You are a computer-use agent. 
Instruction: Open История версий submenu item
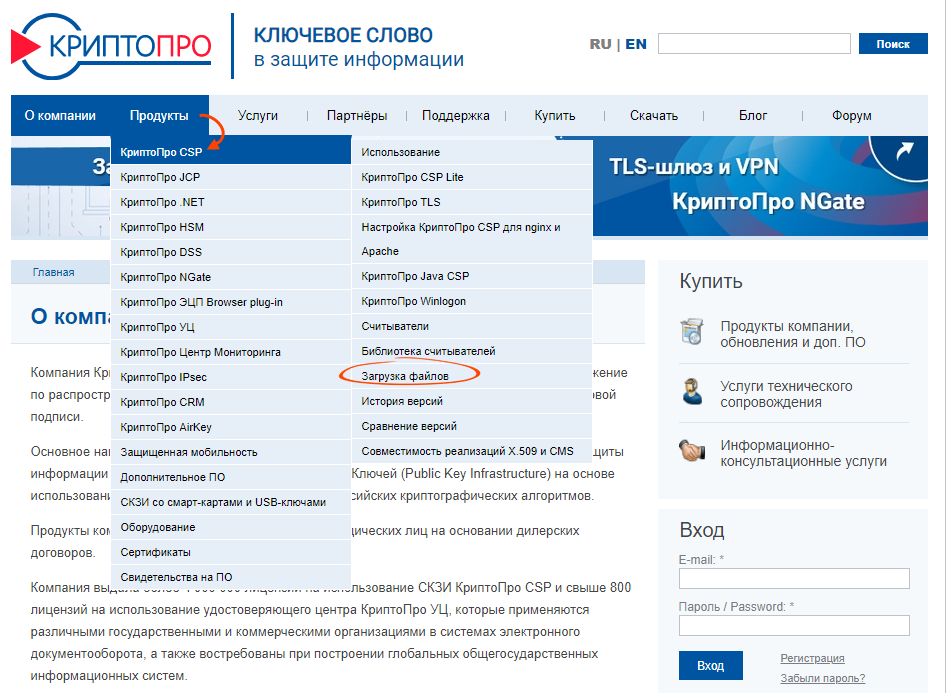tap(472, 402)
